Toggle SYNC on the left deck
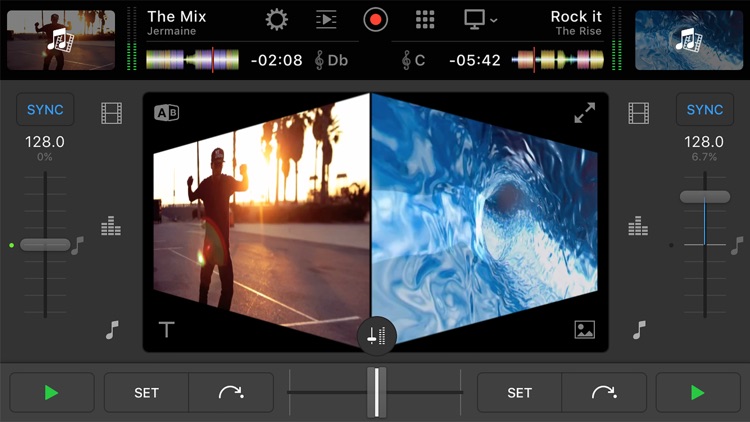This screenshot has height=422, width=750. point(45,110)
